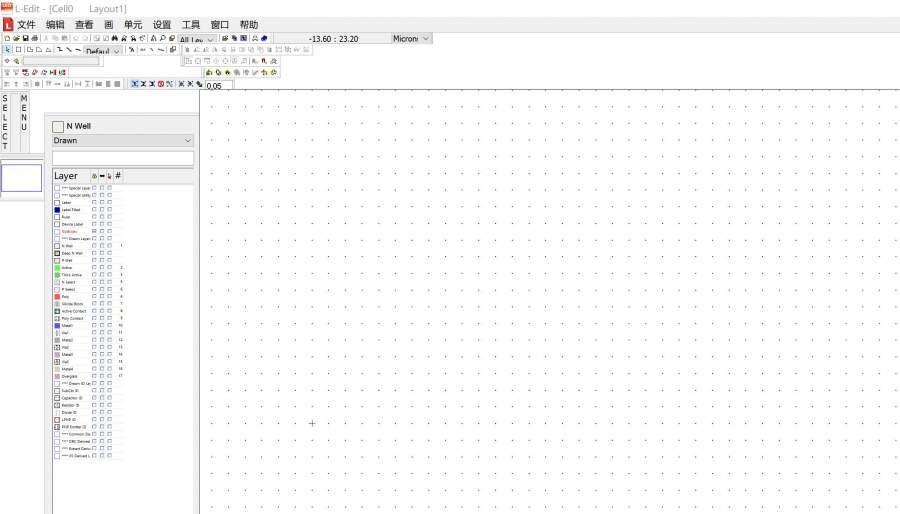900x514 pixels.
Task: Click the layer search field below Drawn
Action: [123, 158]
